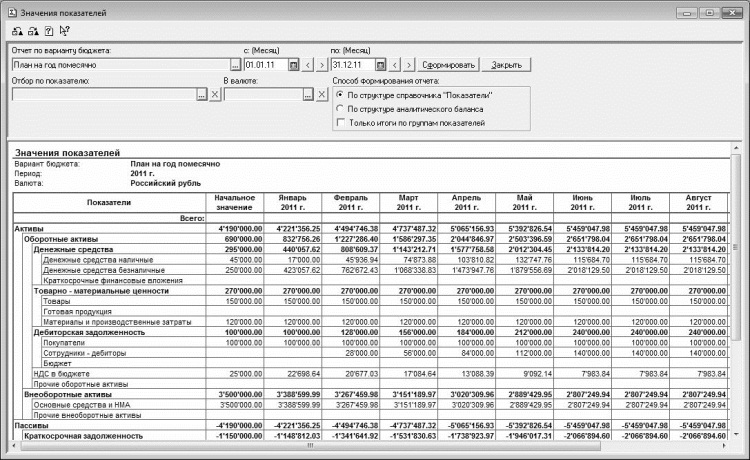The height and width of the screenshot is (460, 750).
Task: Click the horizontal scrollbar right arrow
Action: 725,446
